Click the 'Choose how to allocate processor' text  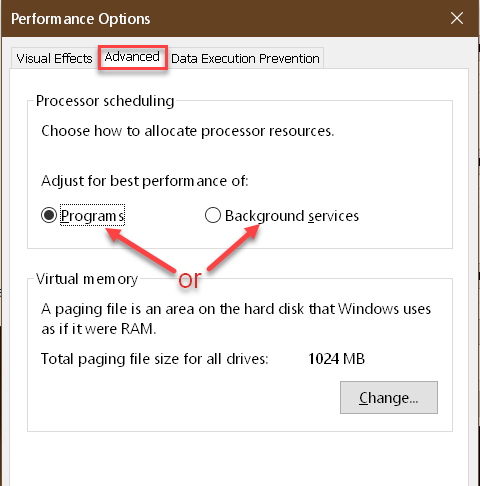tap(188, 131)
